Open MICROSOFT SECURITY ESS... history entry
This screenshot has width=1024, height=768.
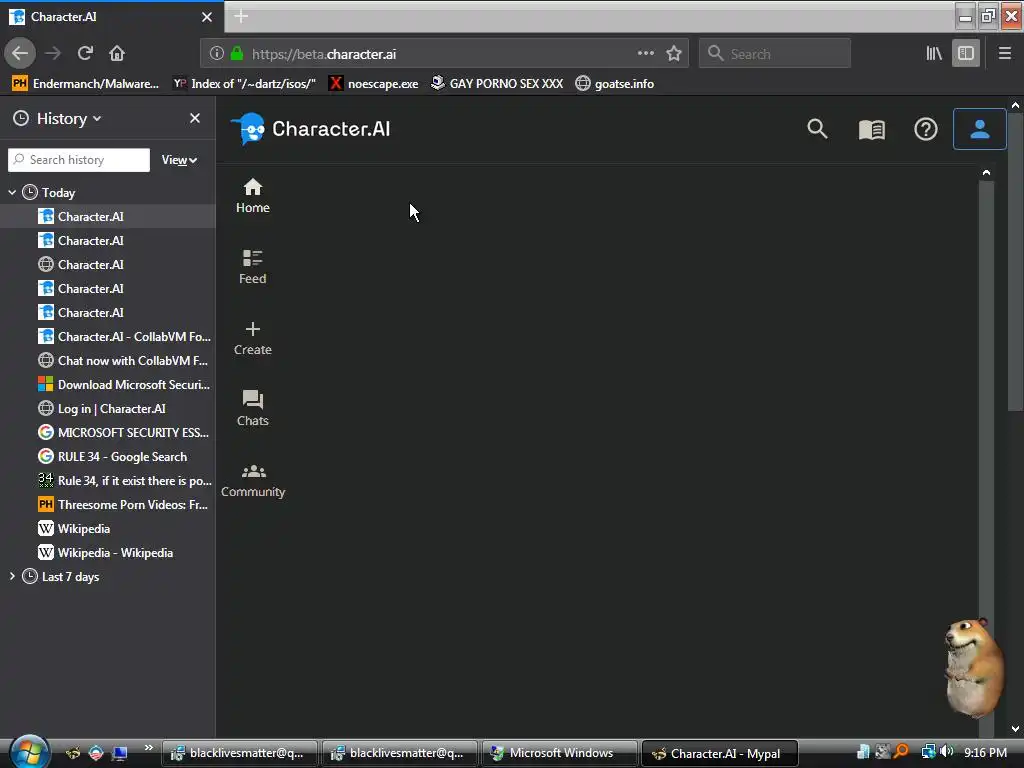[x=124, y=432]
